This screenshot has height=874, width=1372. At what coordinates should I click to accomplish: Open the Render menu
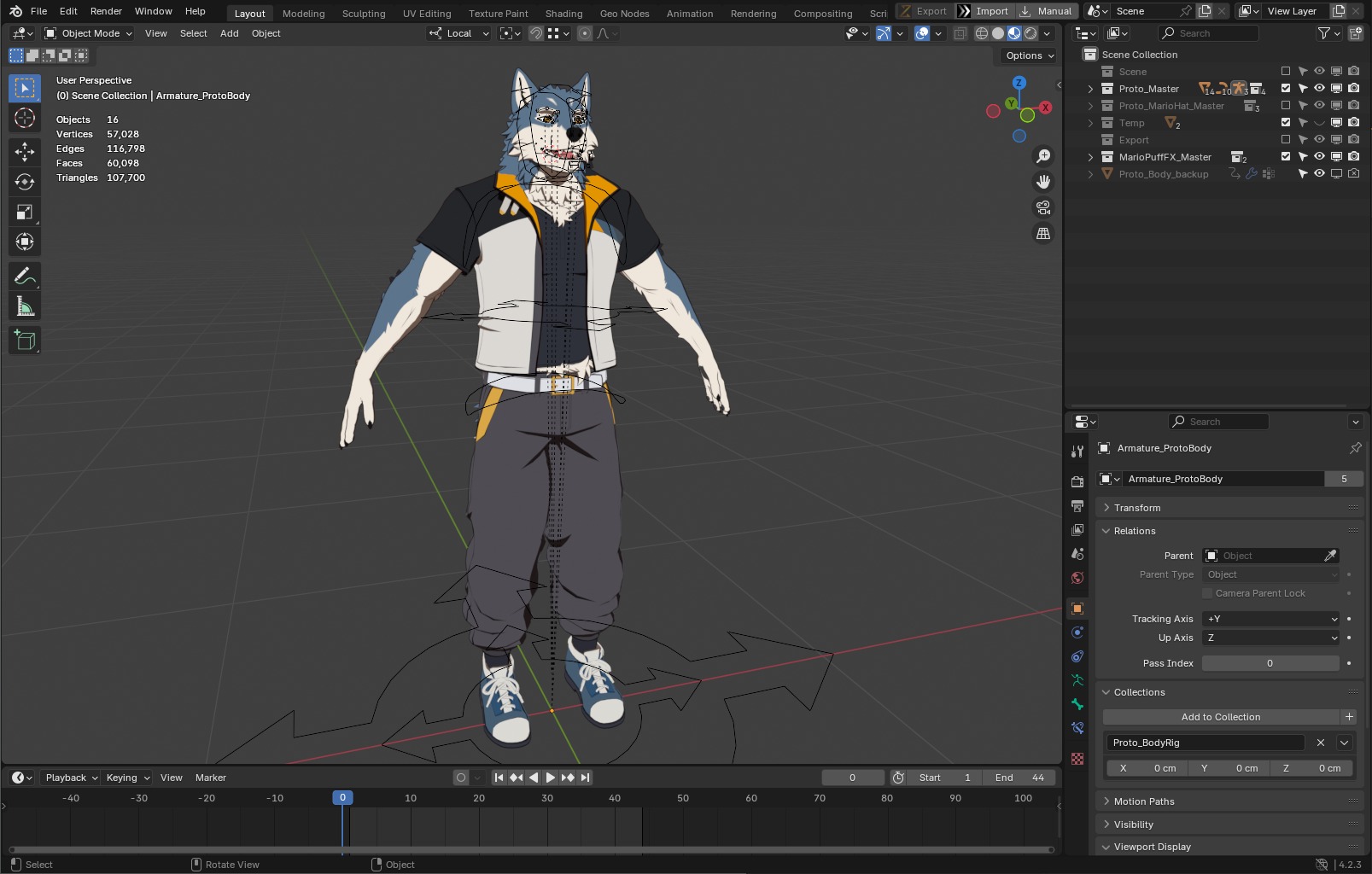point(106,11)
